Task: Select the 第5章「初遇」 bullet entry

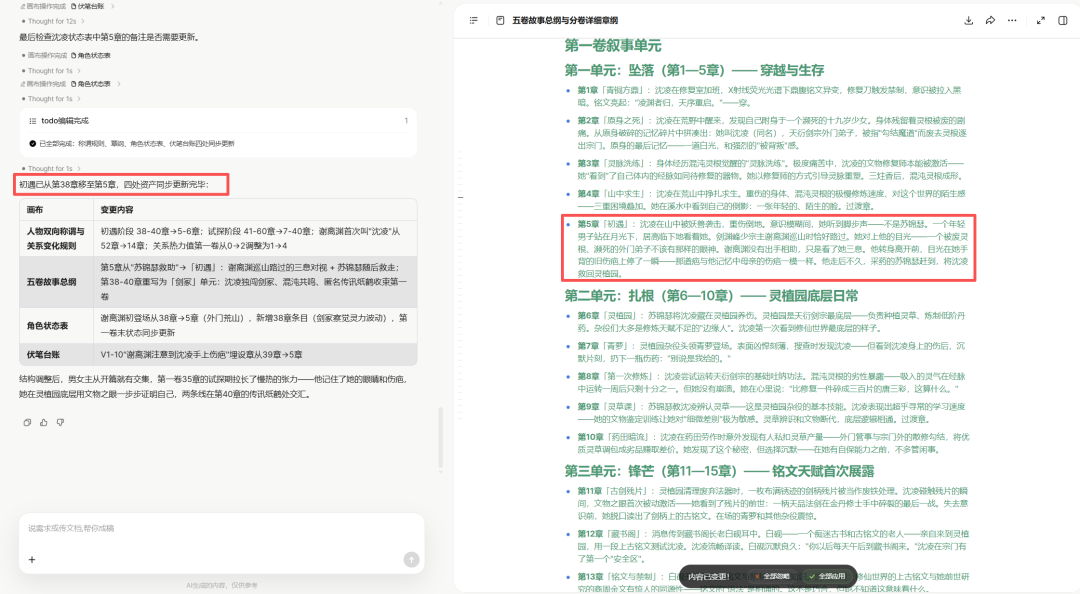Action: click(768, 249)
